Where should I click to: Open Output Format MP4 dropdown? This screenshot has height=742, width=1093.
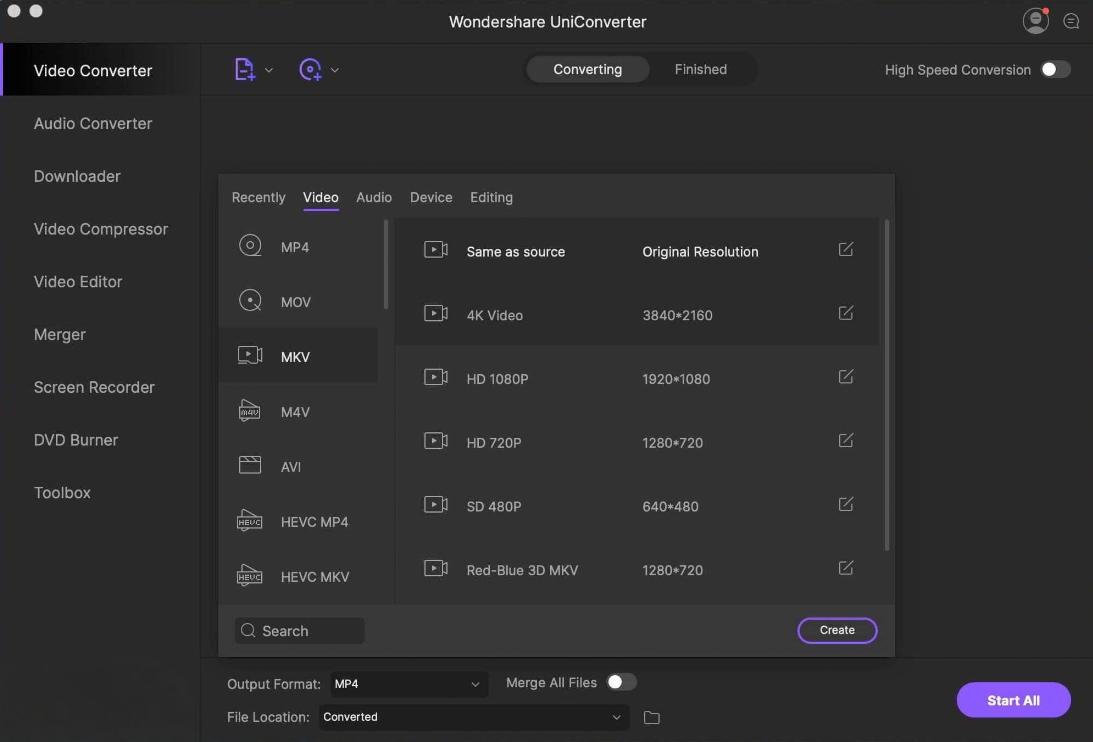coord(408,684)
